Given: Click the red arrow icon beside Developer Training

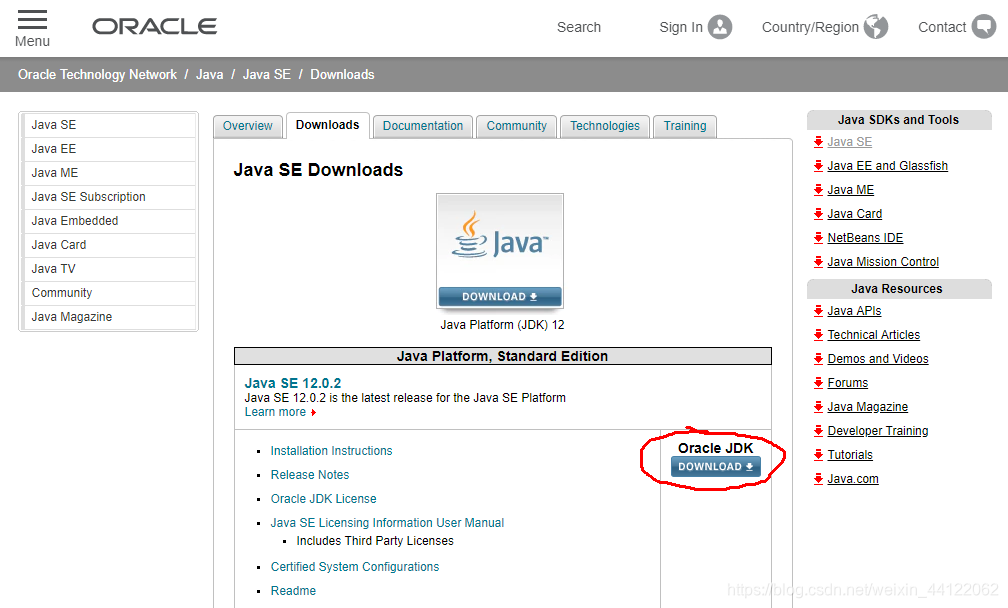Looking at the screenshot, I should pos(818,431).
